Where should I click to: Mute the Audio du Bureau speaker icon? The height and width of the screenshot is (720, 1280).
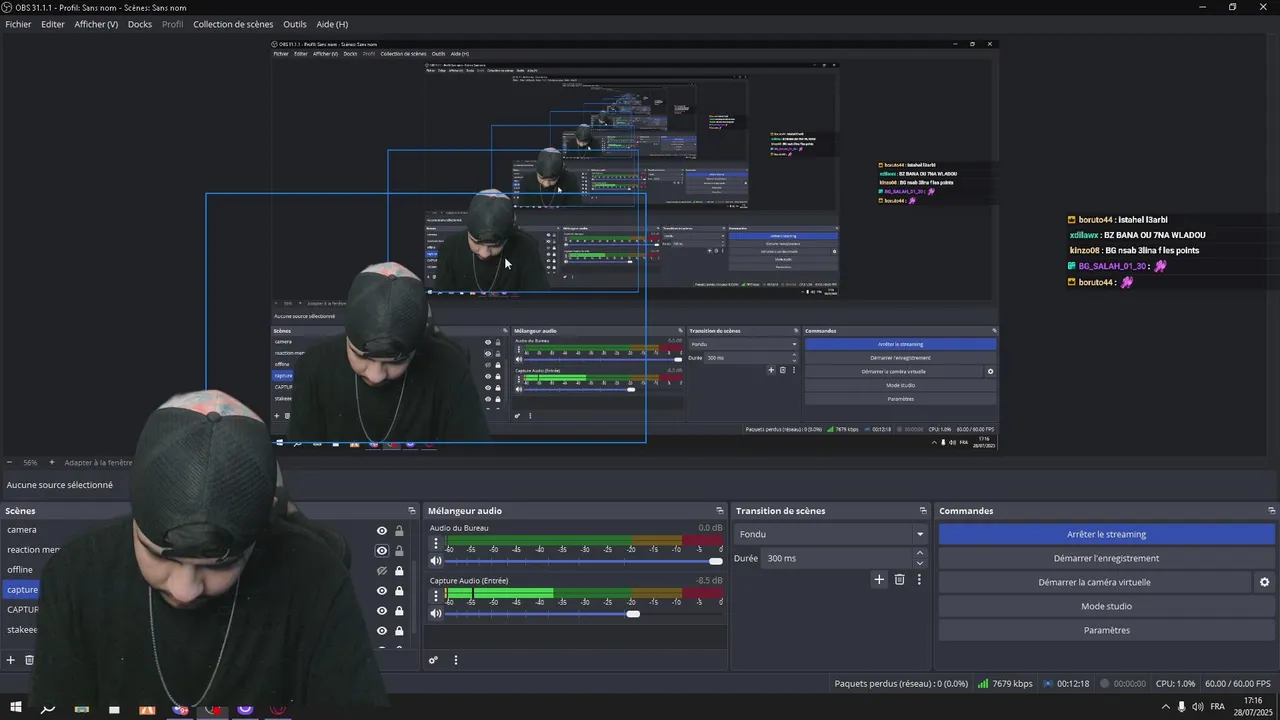point(436,561)
